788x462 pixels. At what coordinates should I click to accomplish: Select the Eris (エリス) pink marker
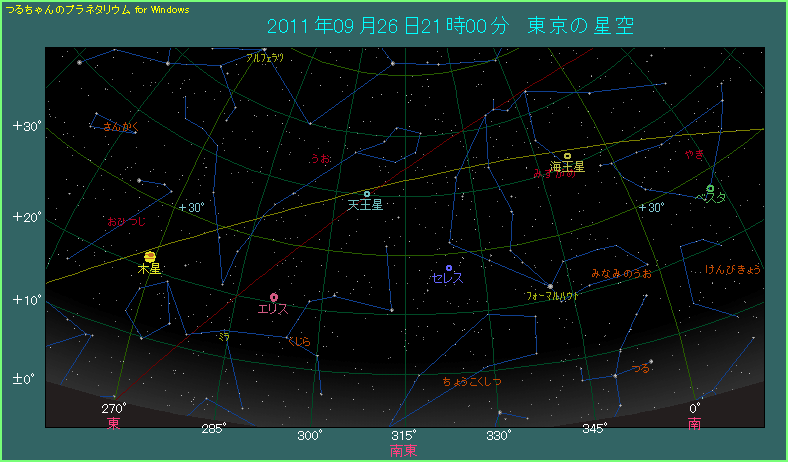coord(274,297)
